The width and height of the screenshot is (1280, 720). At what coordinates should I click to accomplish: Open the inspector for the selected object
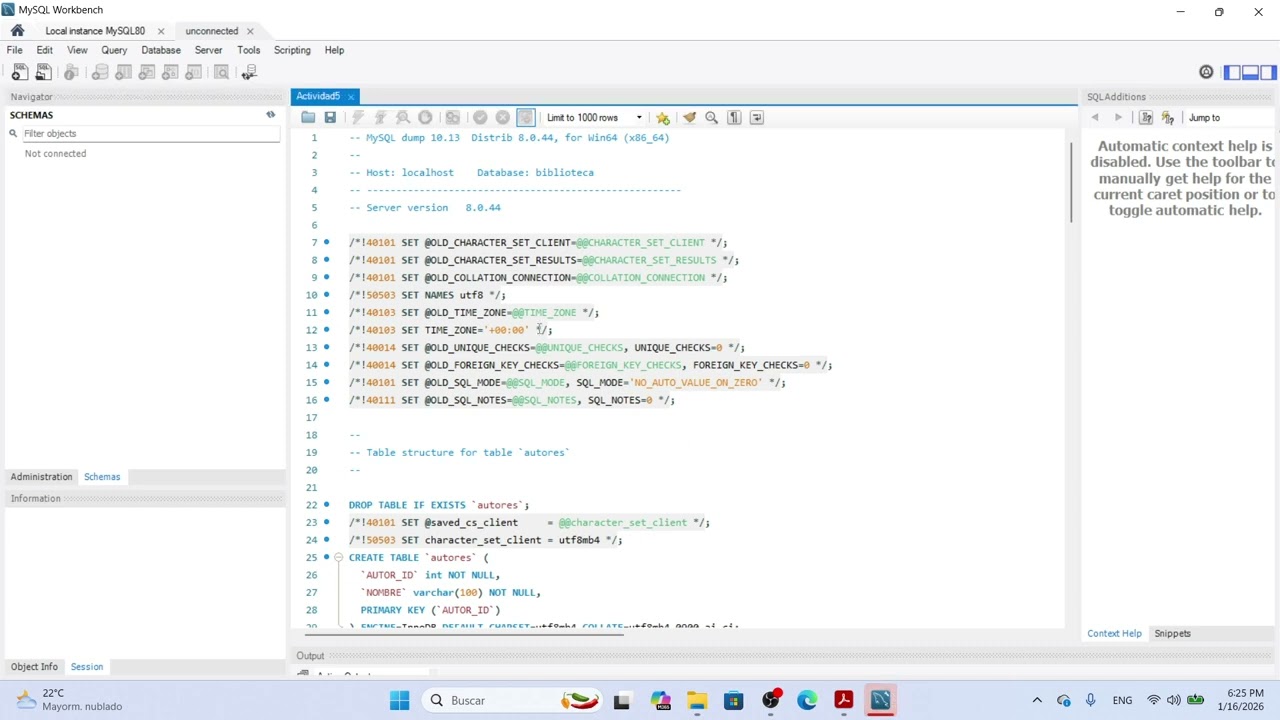[x=71, y=72]
